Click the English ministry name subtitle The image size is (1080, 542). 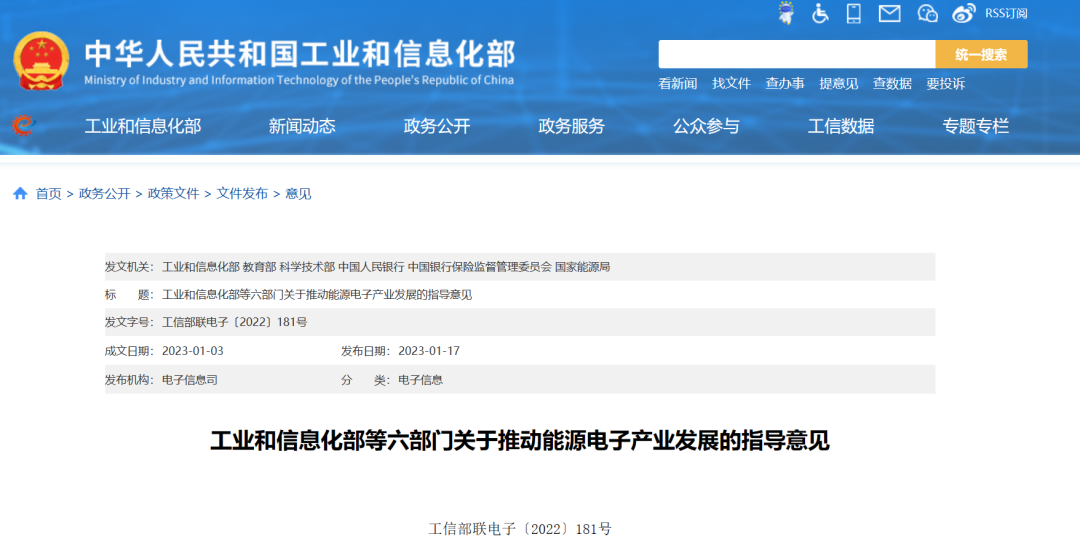[299, 80]
